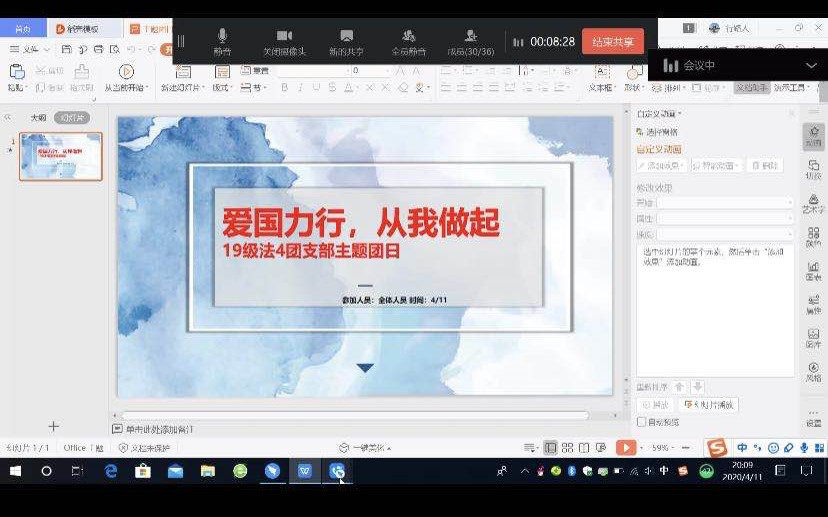This screenshot has height=517, width=828.
Task: Expand the meeting-in-progress panel chevron
Action: [811, 66]
